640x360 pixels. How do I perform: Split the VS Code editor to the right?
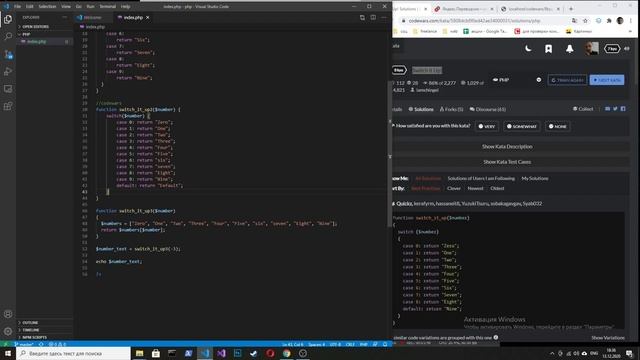click(373, 18)
